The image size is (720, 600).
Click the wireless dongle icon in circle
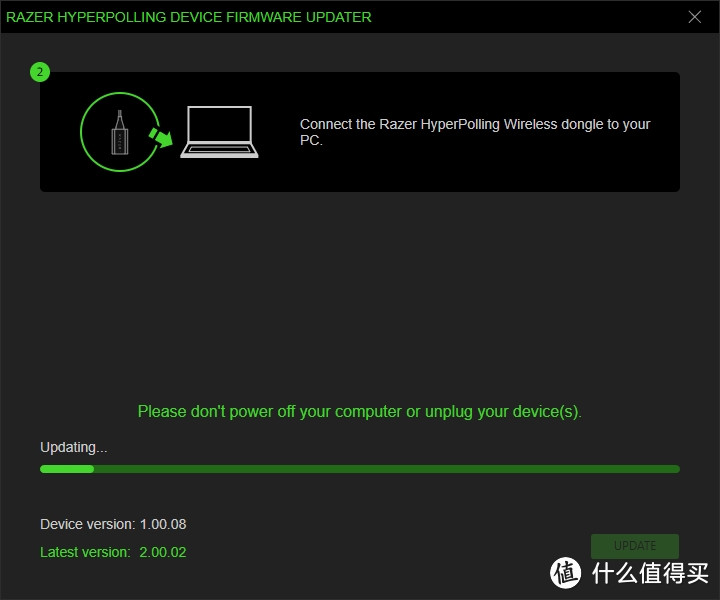[119, 132]
